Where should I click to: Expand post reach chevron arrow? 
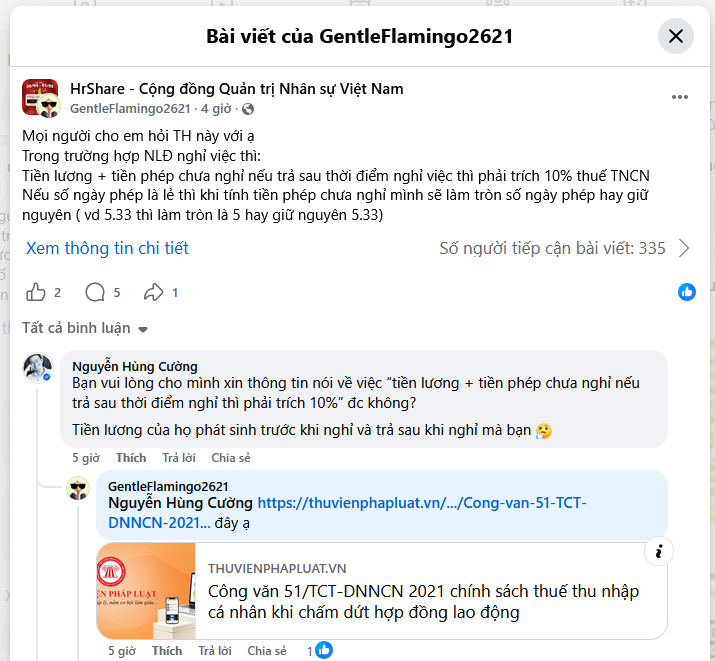click(x=684, y=248)
